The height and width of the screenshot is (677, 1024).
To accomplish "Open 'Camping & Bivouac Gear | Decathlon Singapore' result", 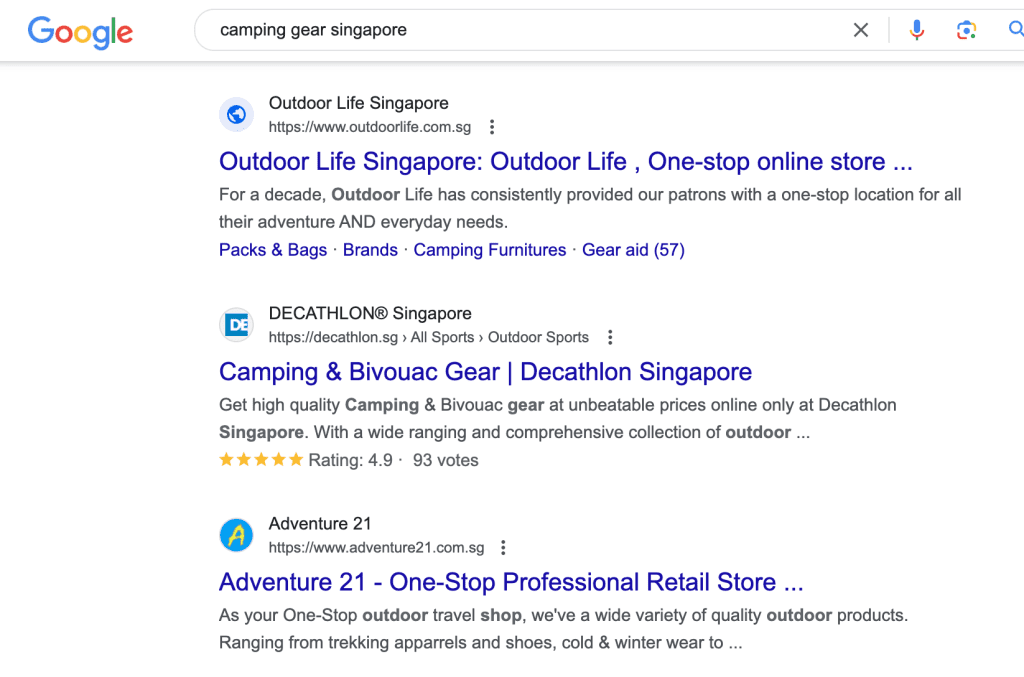I will 485,371.
